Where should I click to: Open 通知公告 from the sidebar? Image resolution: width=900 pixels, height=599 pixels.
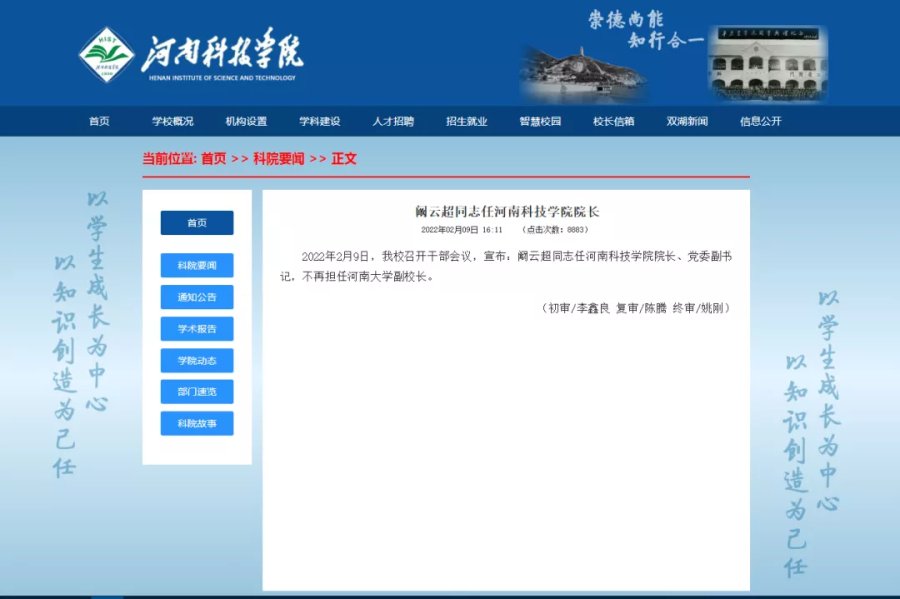[x=197, y=297]
